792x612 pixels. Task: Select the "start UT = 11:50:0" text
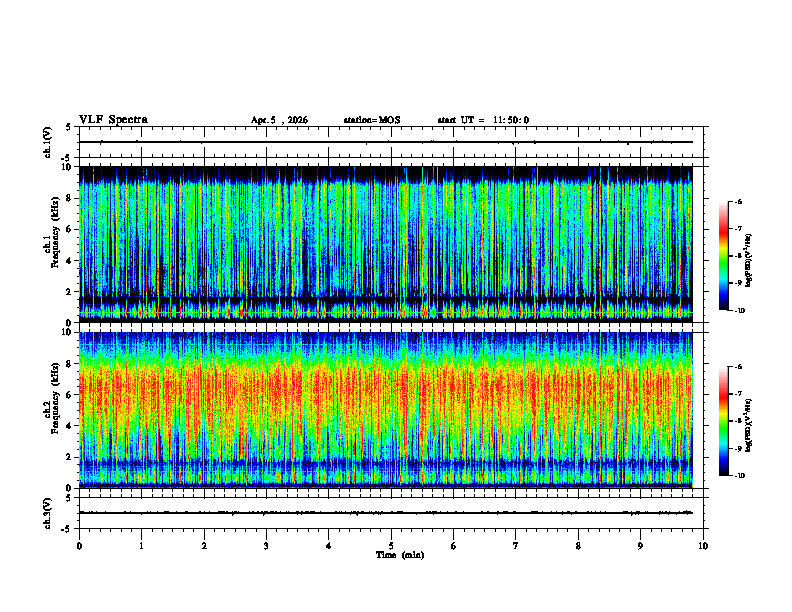pyautogui.click(x=483, y=120)
